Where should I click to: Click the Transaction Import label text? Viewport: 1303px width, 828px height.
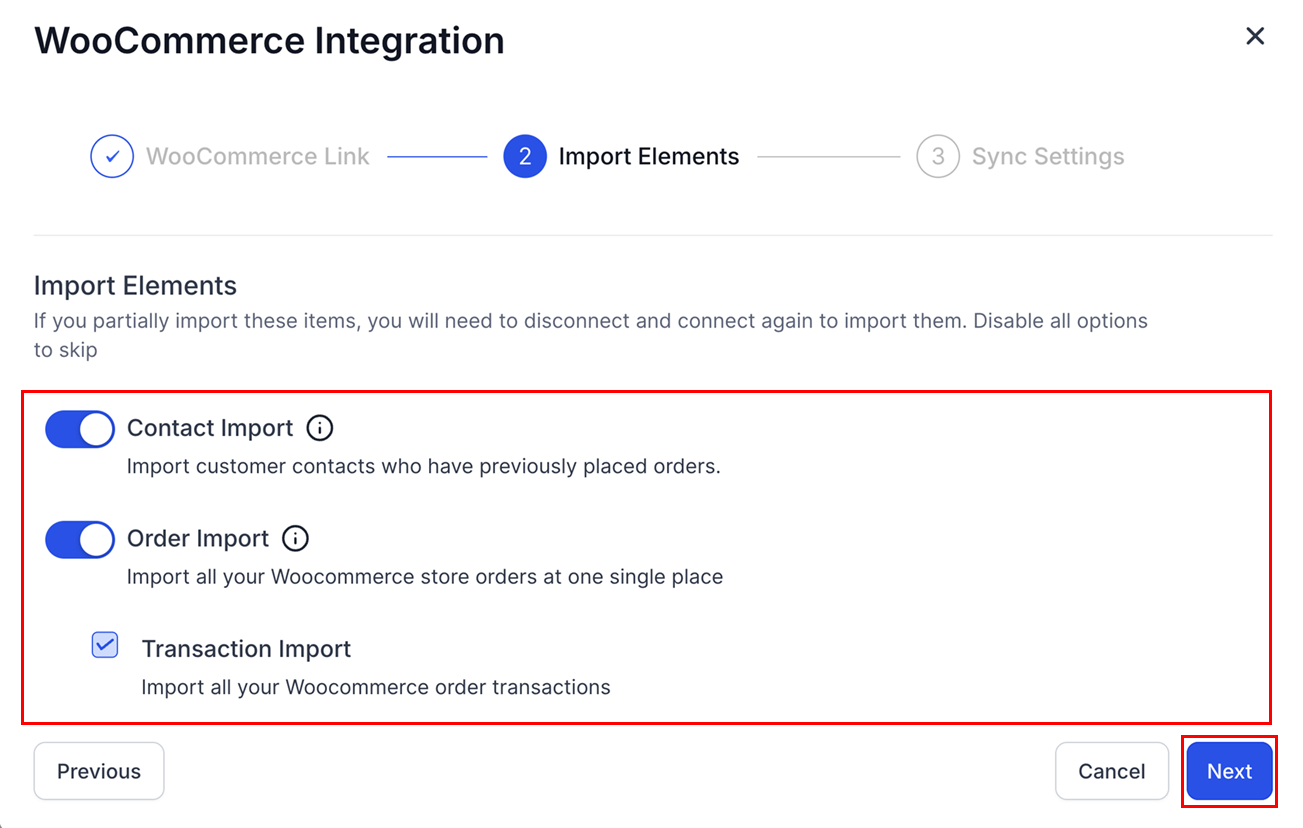pos(246,649)
